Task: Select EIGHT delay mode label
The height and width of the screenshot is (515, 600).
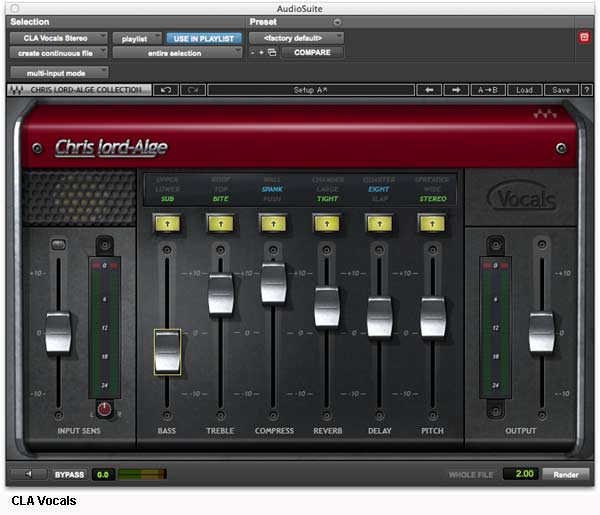Action: pos(378,189)
